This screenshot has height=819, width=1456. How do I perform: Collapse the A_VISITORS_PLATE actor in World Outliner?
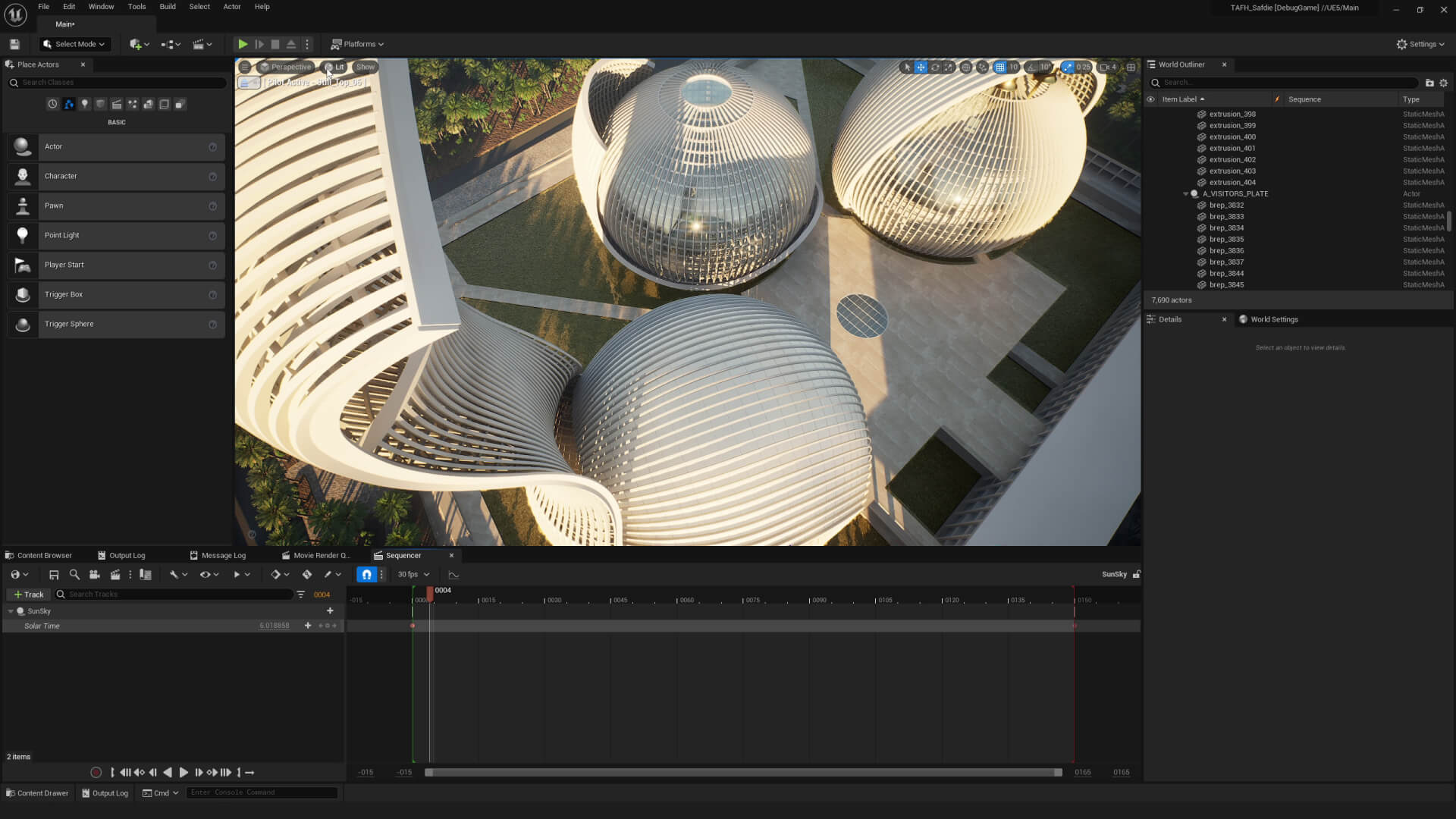tap(1187, 193)
